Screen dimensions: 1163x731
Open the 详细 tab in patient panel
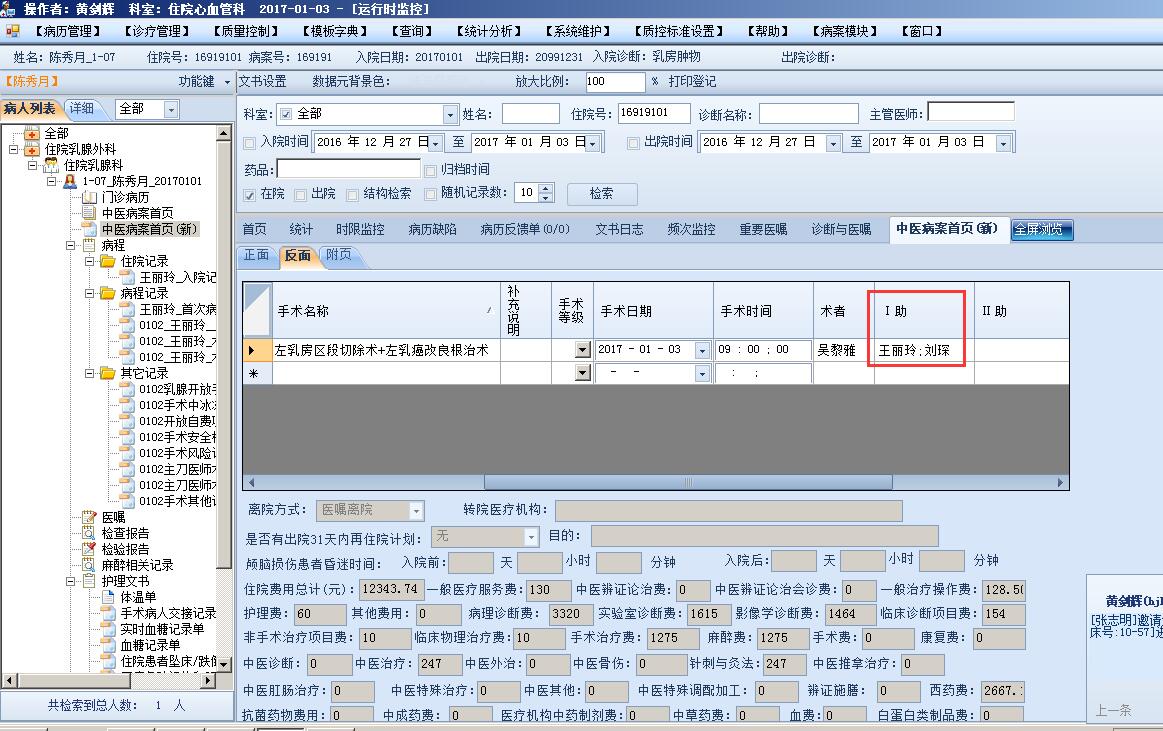[x=82, y=108]
